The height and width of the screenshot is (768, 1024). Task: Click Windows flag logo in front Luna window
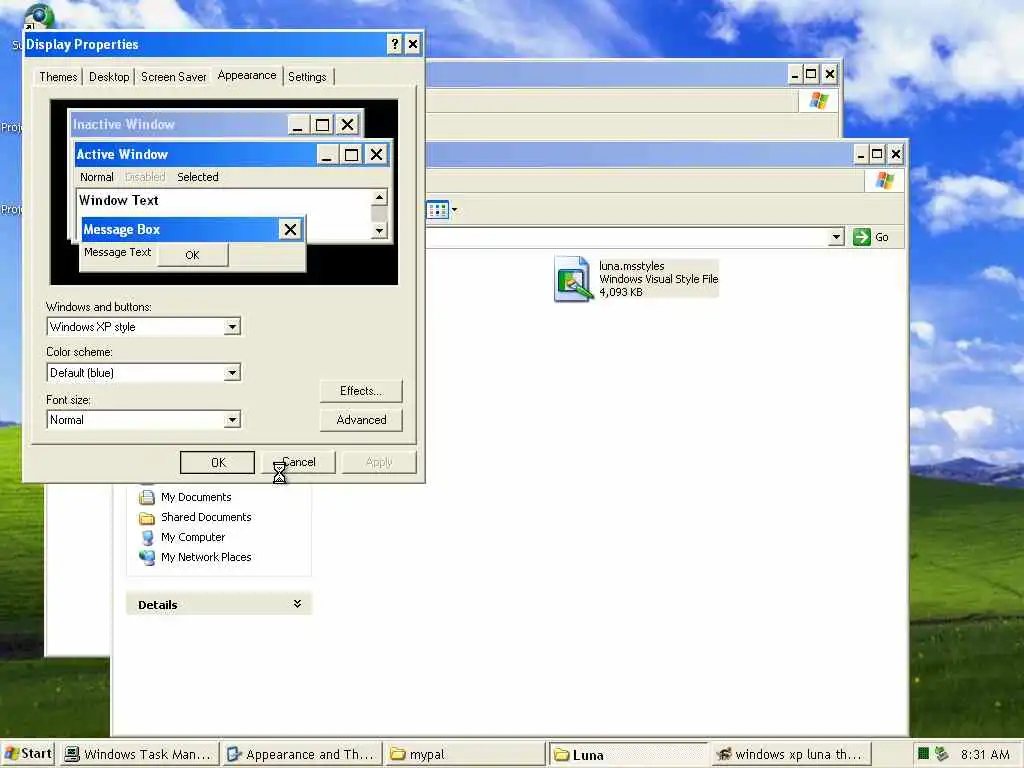885,181
